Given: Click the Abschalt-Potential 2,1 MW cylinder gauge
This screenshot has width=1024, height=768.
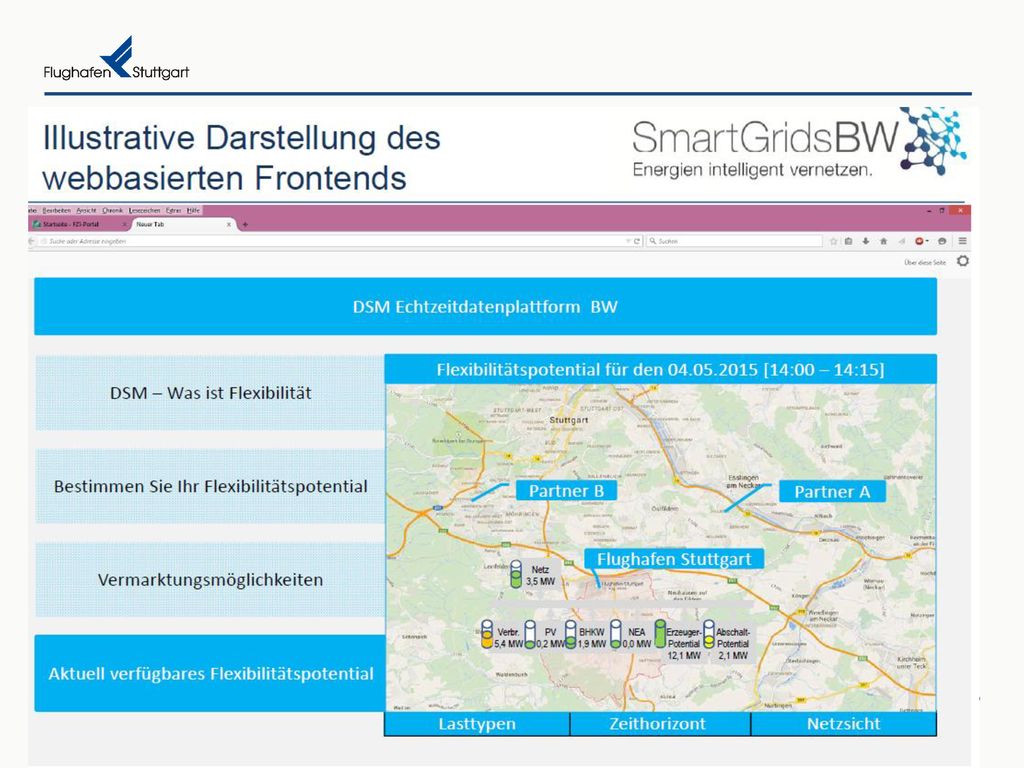Looking at the screenshot, I should click(x=709, y=634).
